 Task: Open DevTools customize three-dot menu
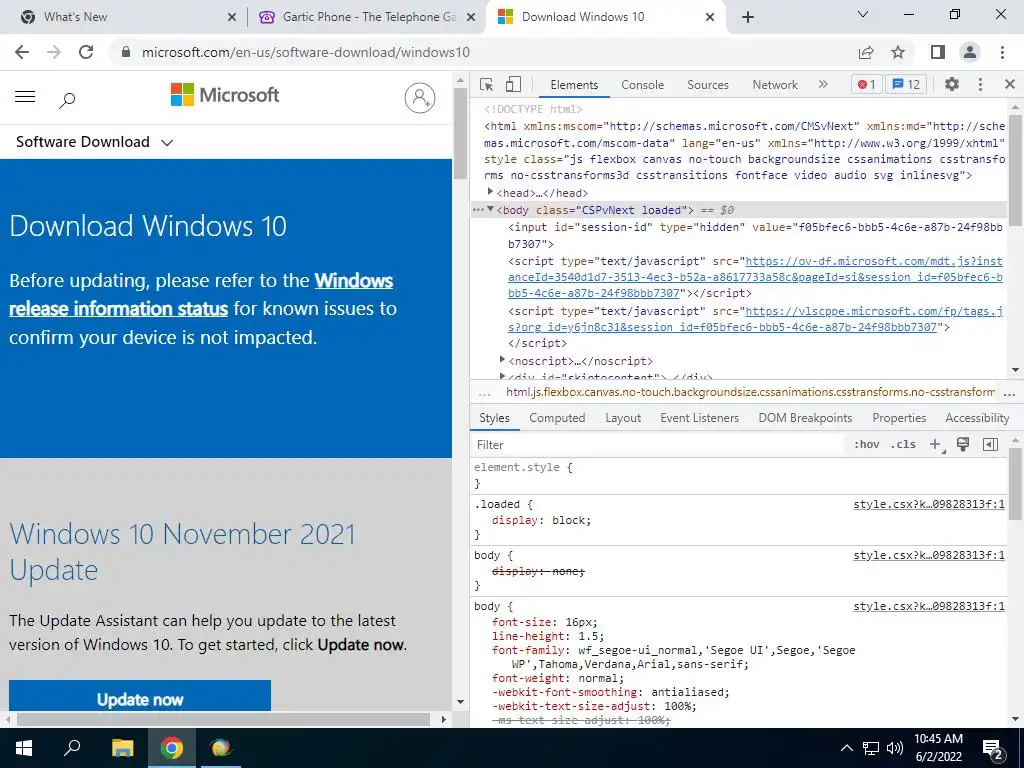point(980,84)
